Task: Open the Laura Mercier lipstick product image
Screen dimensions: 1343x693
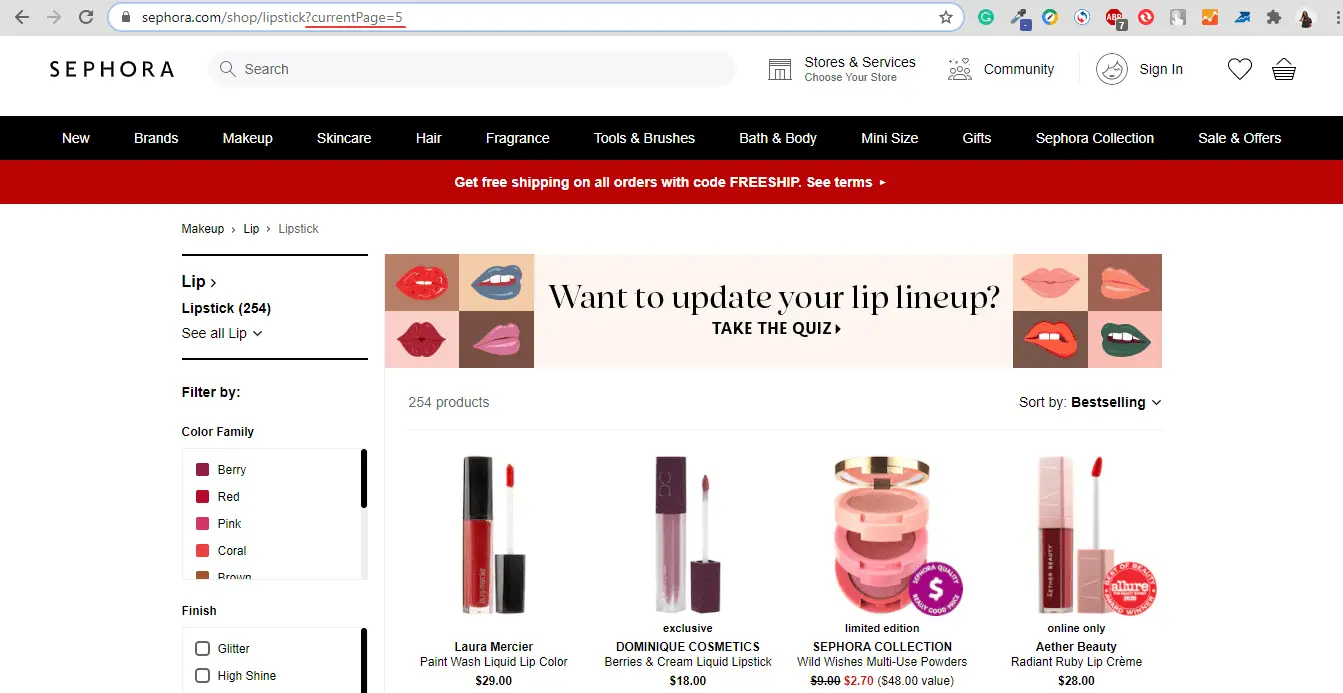Action: pos(493,535)
